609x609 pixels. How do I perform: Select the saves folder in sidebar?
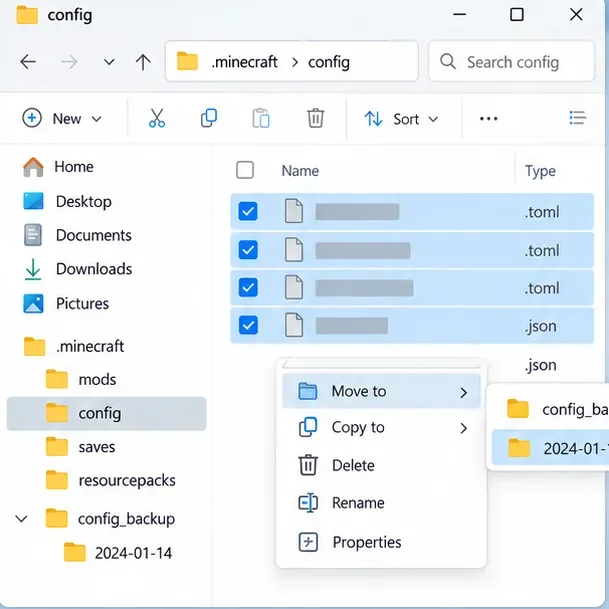pyautogui.click(x=80, y=447)
